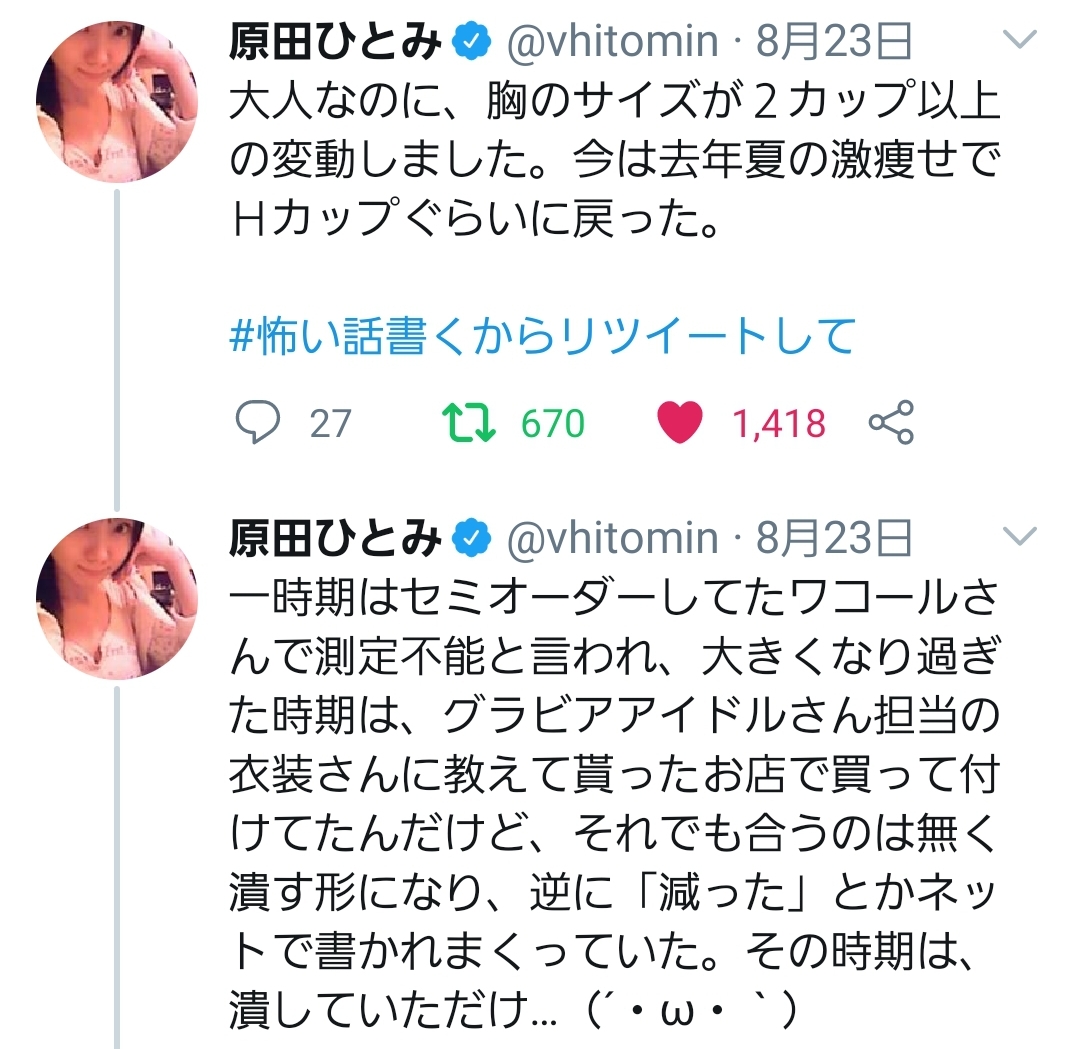Click the 原田ひとみ name on the first tweet
1079x1049 pixels.
pyautogui.click(x=335, y=41)
